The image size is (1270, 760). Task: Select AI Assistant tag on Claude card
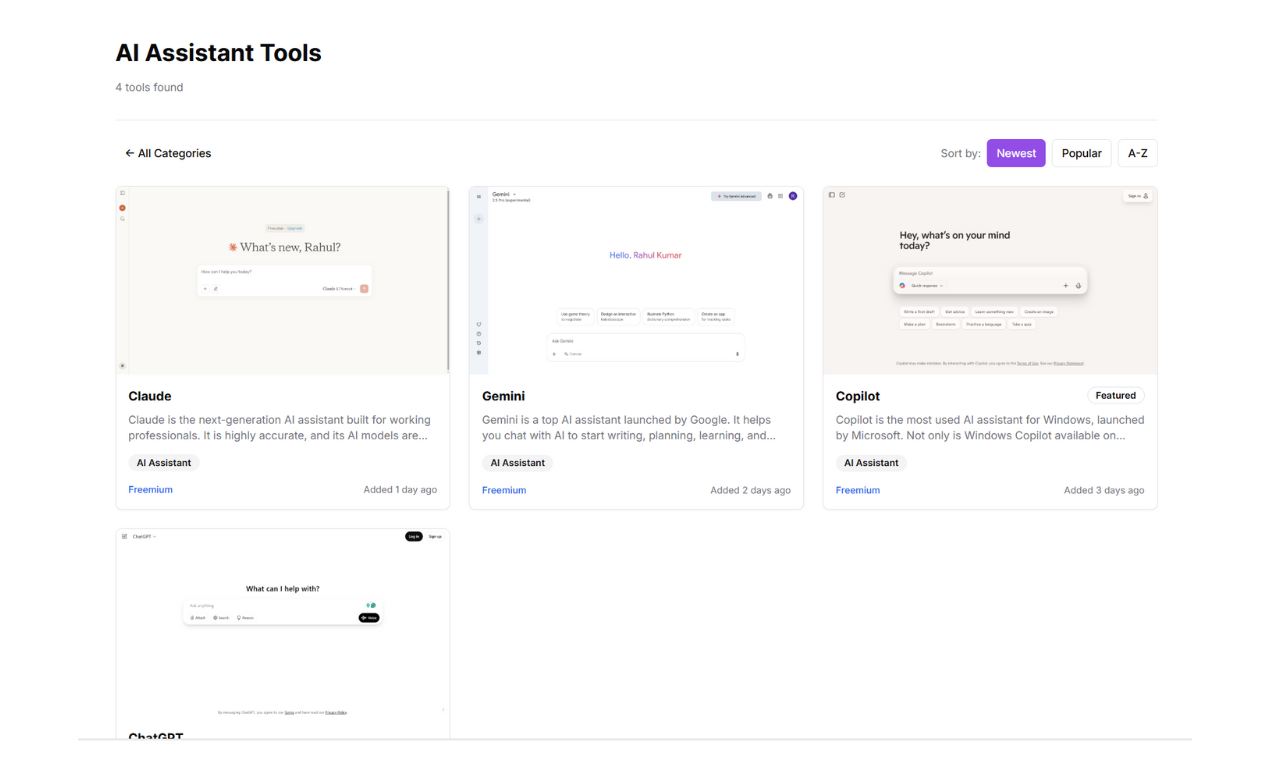click(x=164, y=463)
